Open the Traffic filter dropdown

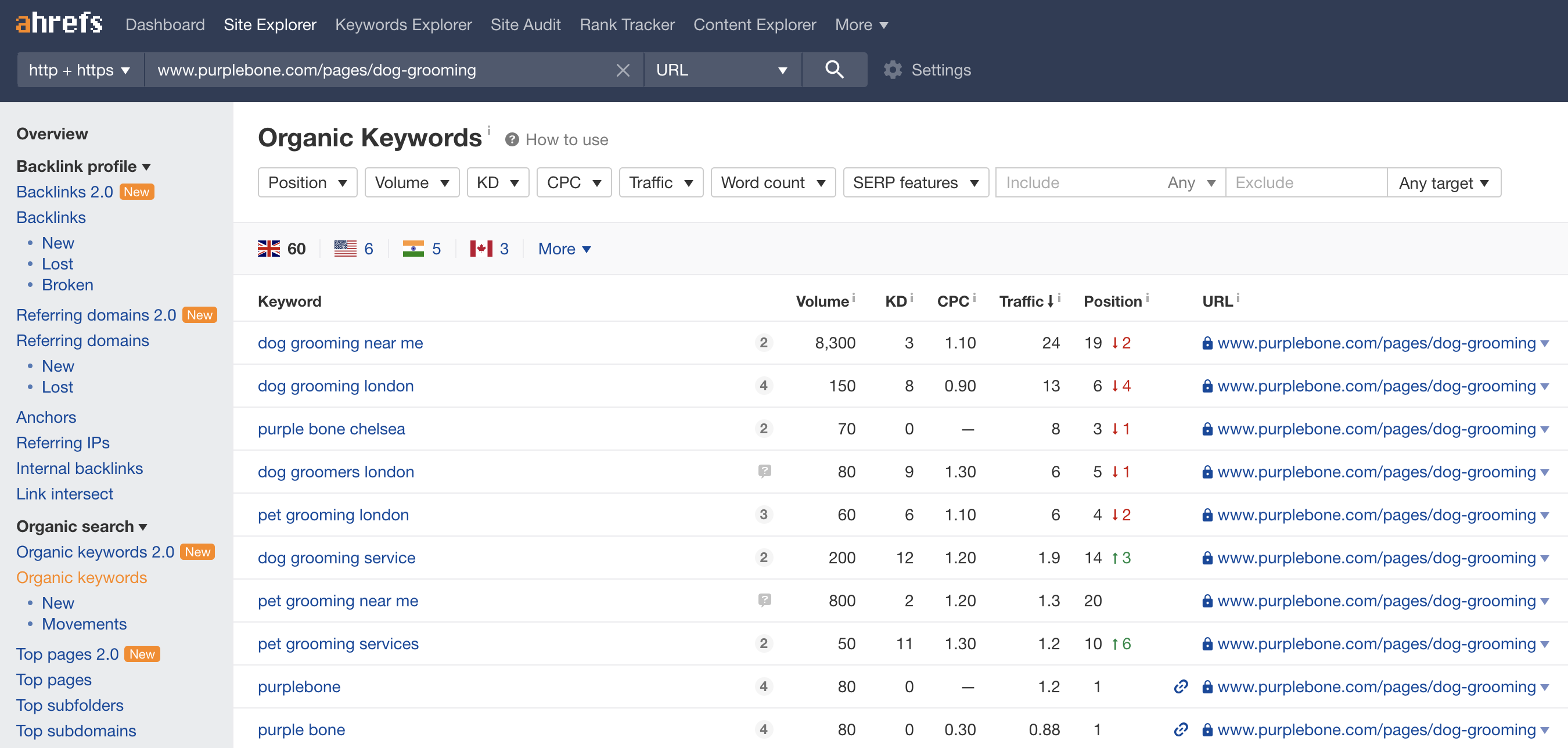pyautogui.click(x=660, y=182)
